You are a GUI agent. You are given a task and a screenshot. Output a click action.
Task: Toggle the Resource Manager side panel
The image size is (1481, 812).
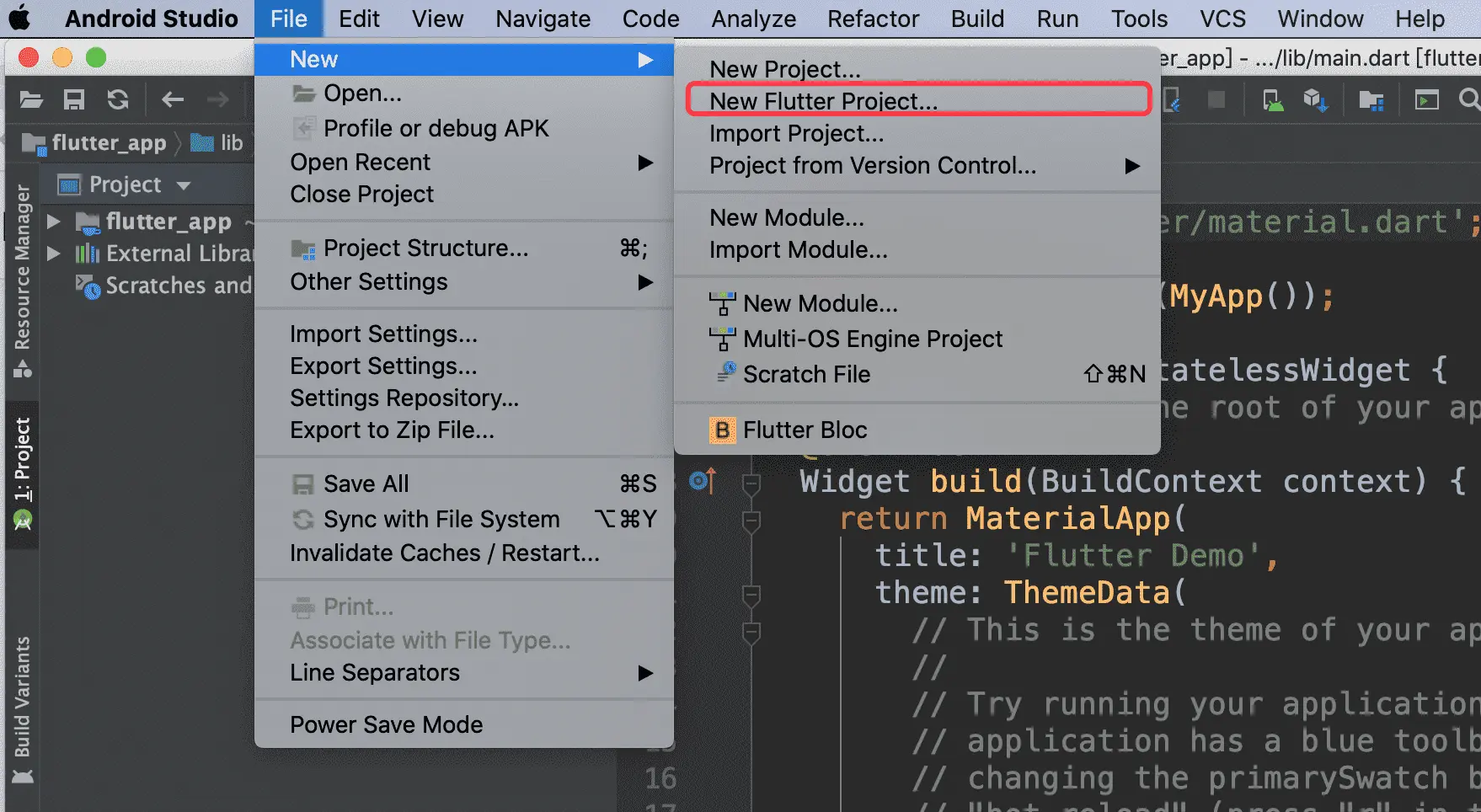point(23,280)
